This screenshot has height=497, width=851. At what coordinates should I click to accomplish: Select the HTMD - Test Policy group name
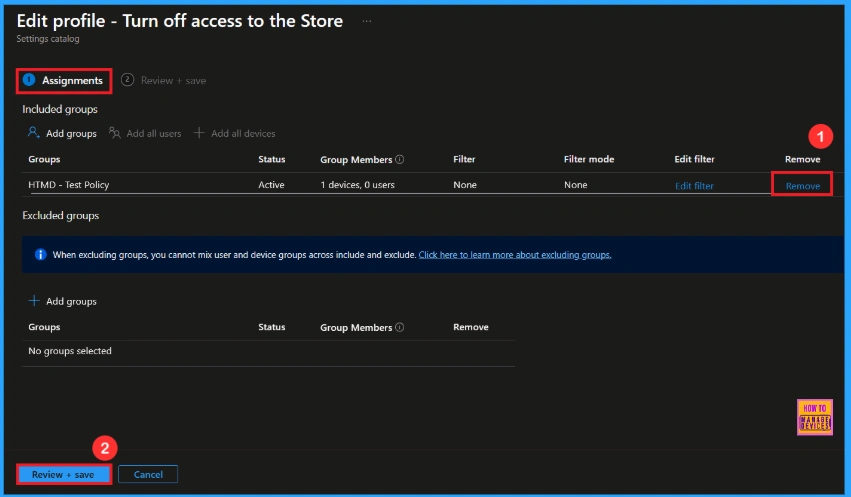[x=68, y=184]
